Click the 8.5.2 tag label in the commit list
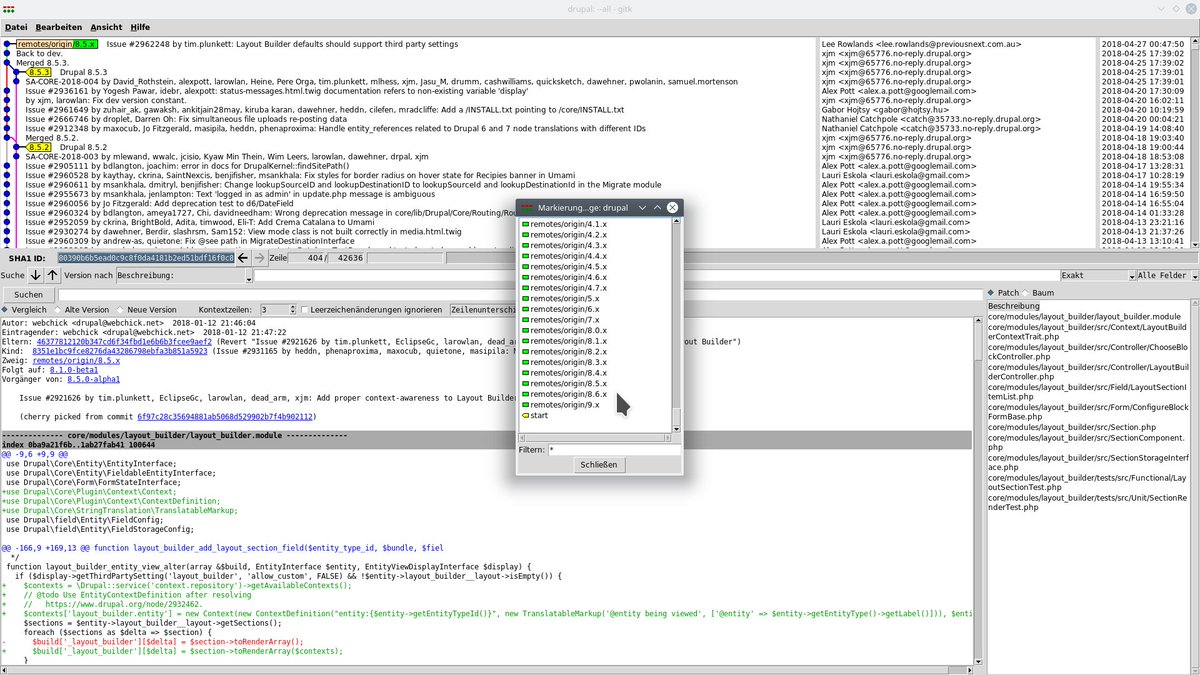This screenshot has width=1200, height=675. pos(40,146)
